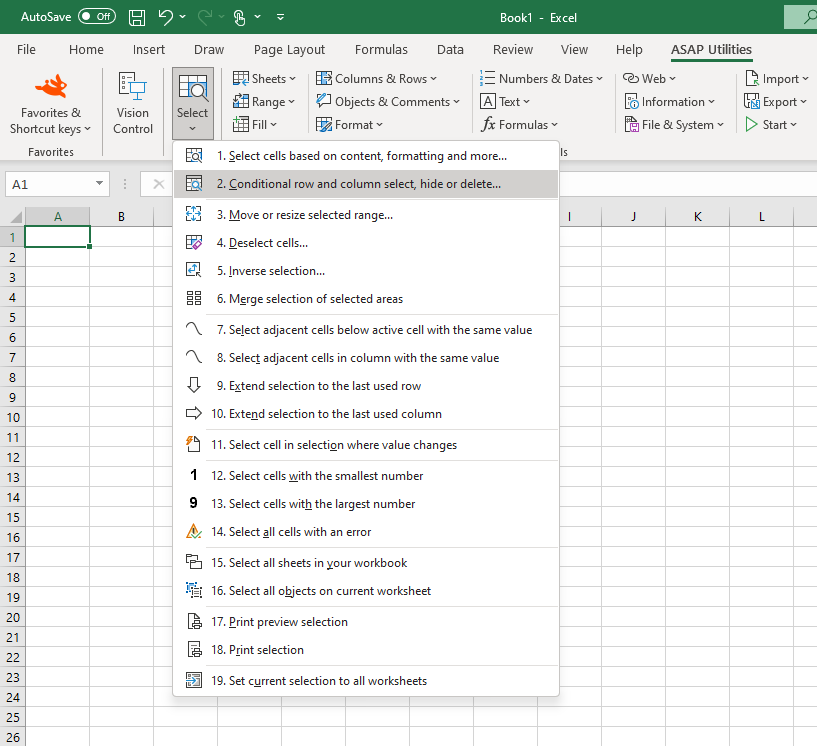Click Print selection printer icon
817x746 pixels.
coord(194,649)
